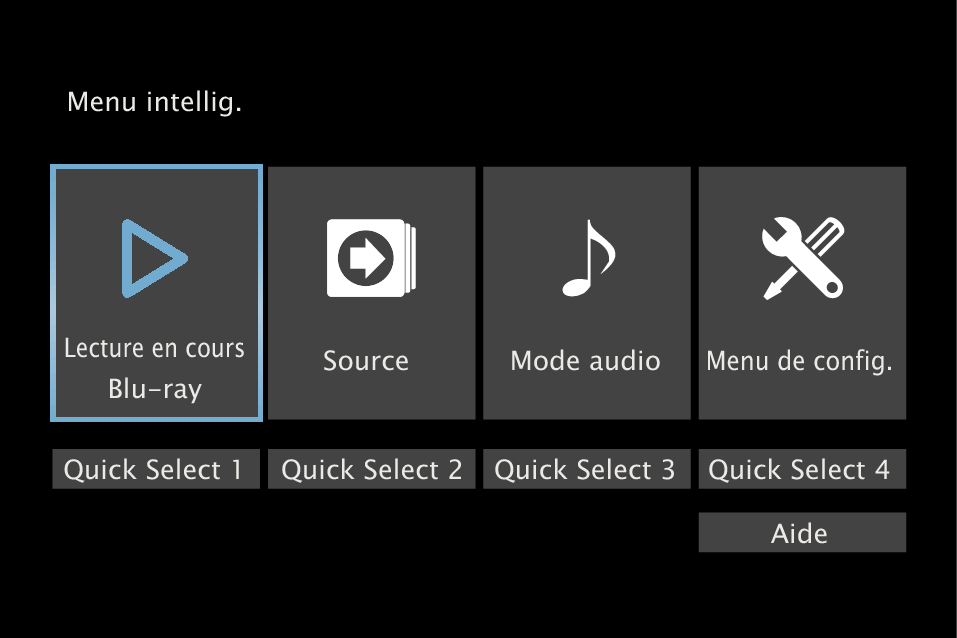957x638 pixels.
Task: Click the Menu intellig. title
Action: point(155,101)
